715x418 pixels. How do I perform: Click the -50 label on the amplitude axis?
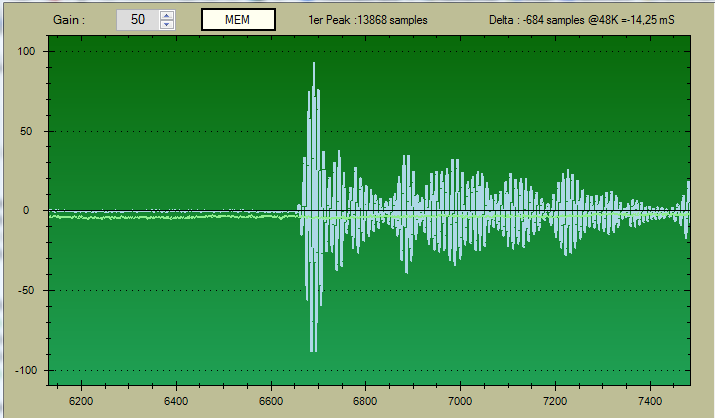[28, 291]
